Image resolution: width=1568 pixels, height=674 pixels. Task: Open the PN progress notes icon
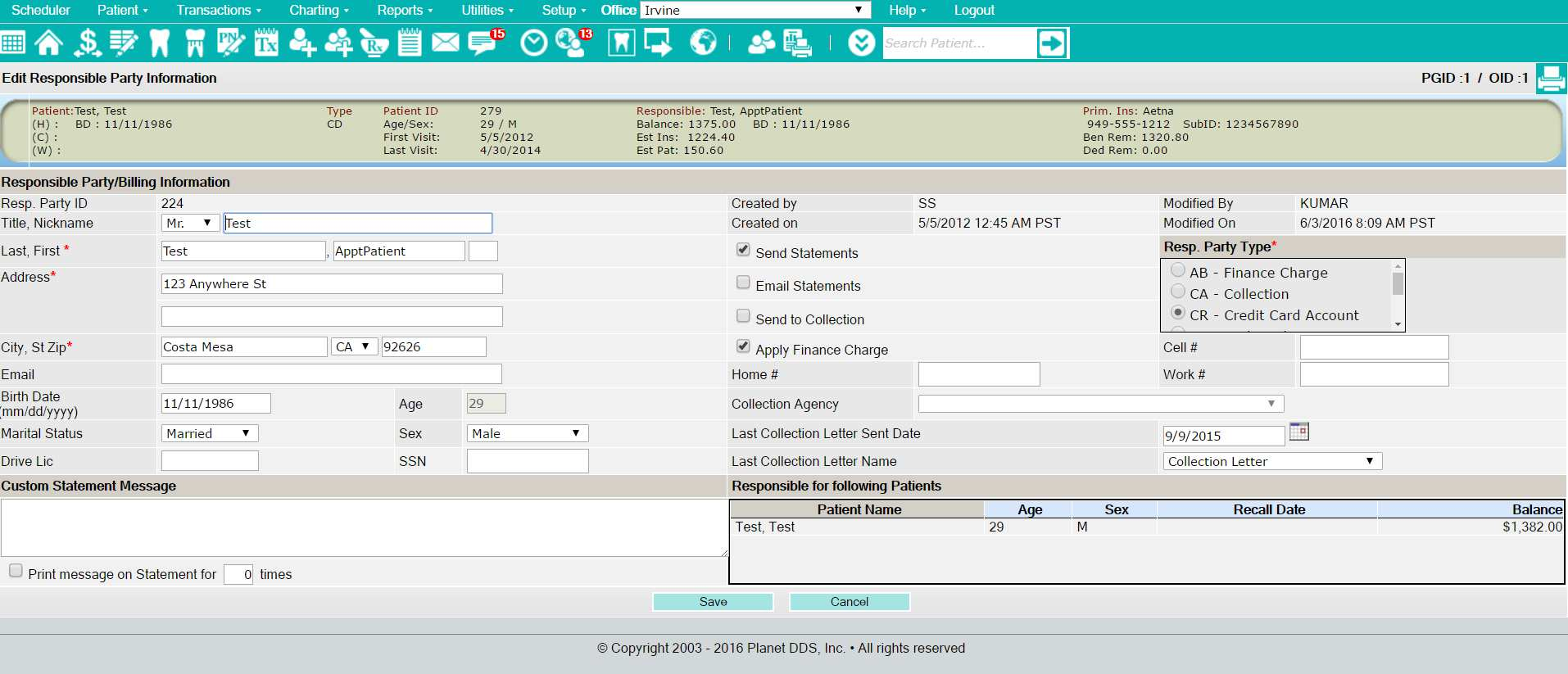[230, 43]
